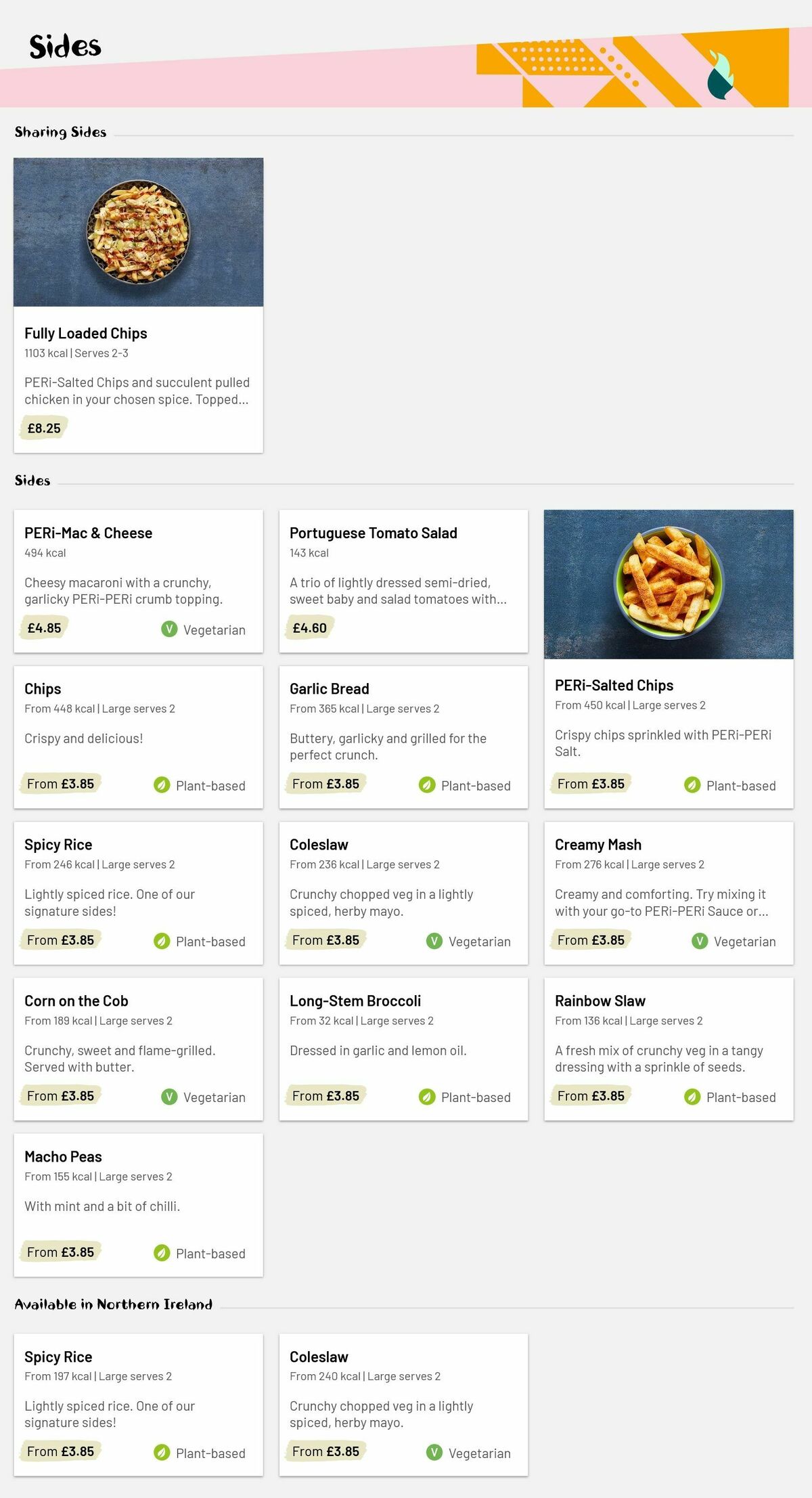This screenshot has height=1498, width=812.
Task: Click plant-based leaf icon on PERi-Salted Chips
Action: tap(692, 785)
